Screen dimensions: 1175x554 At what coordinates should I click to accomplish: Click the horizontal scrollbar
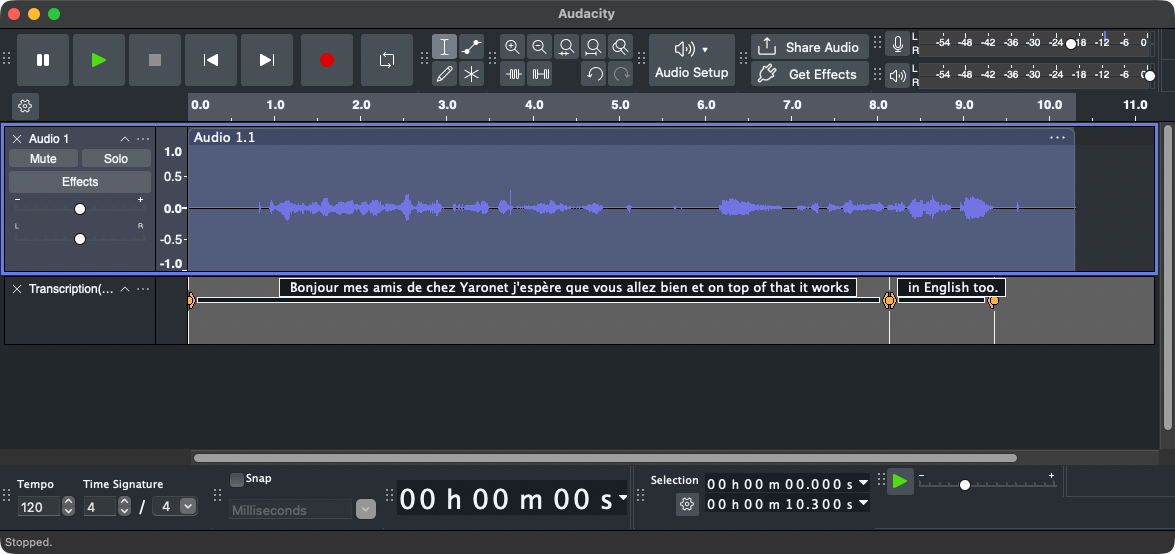pos(605,457)
